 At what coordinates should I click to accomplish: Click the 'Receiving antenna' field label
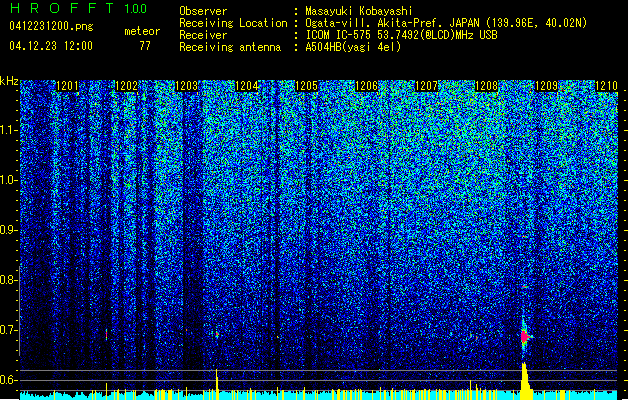pyautogui.click(x=230, y=47)
